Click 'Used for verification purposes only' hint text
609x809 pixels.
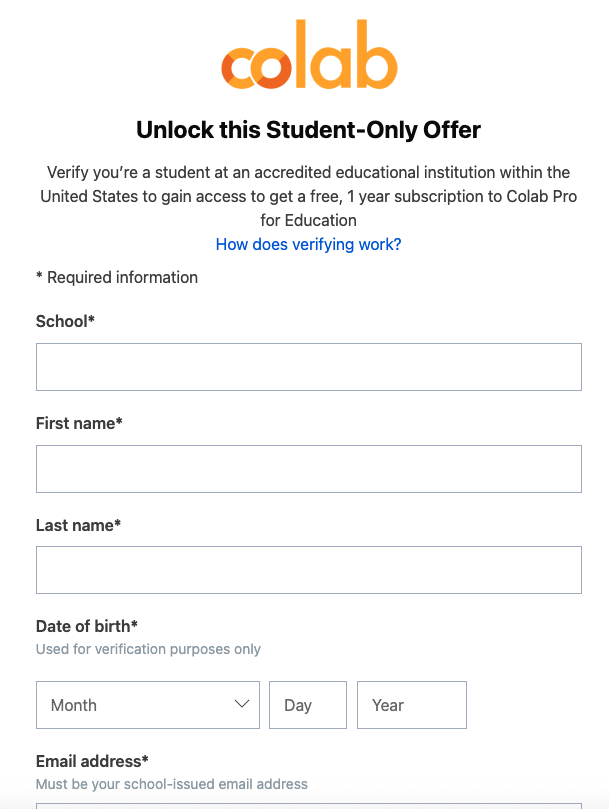click(x=148, y=649)
